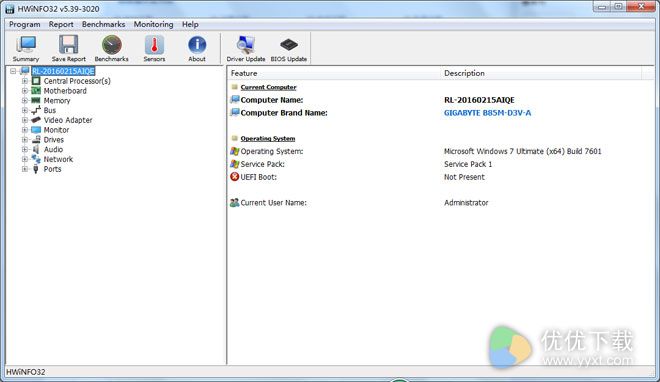
Task: Select the Microsoft Windows 7 Ultimate value
Action: pyautogui.click(x=523, y=151)
